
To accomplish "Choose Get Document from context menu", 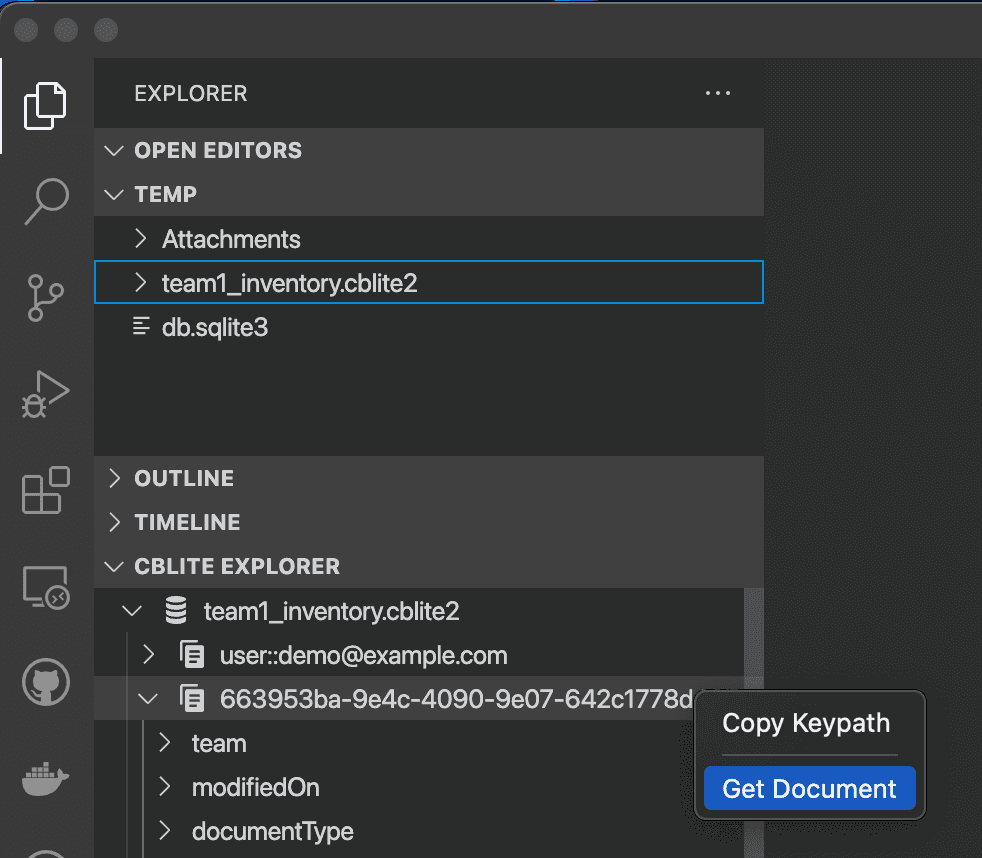I will [x=810, y=788].
